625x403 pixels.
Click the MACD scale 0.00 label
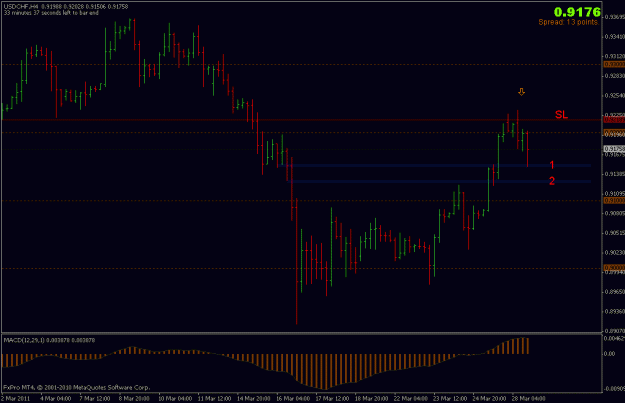pyautogui.click(x=610, y=353)
